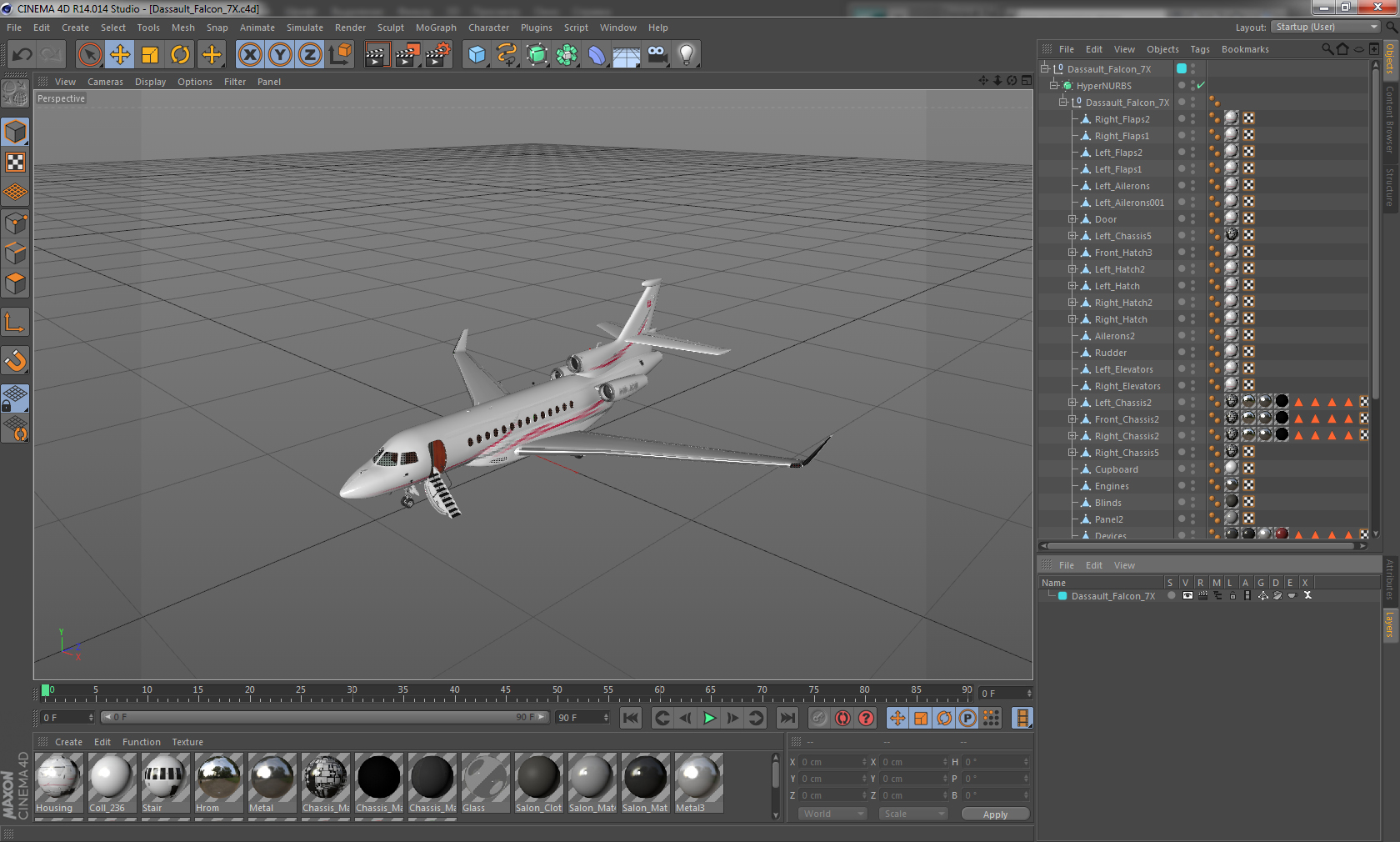Open the World coordinate dropdown
The height and width of the screenshot is (842, 1400).
pos(832,814)
